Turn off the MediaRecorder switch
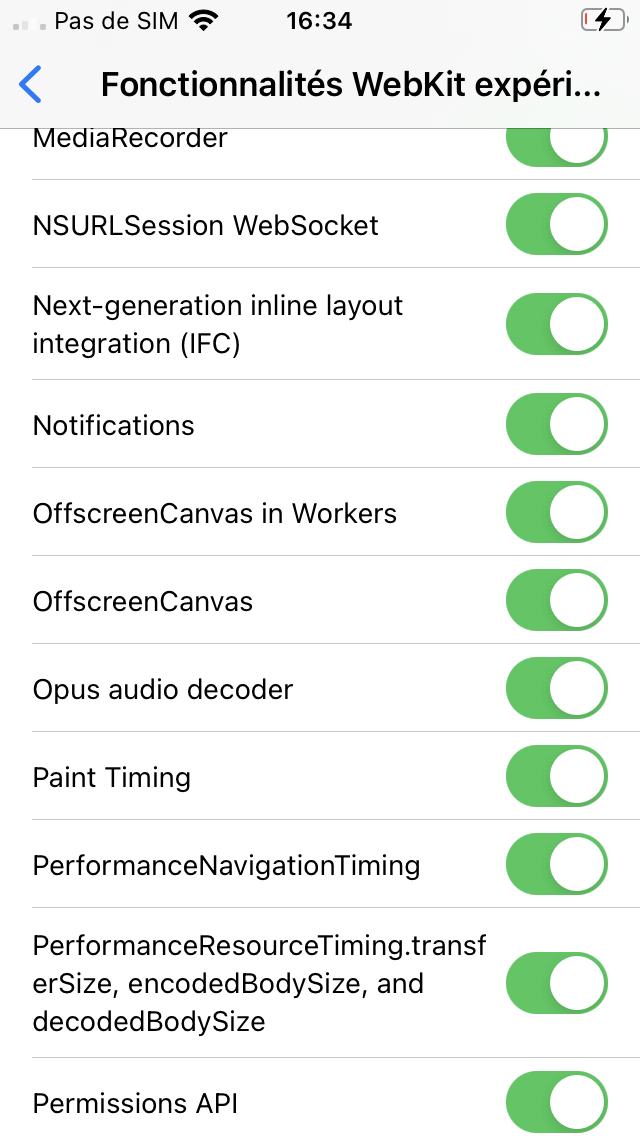640x1136 pixels. [557, 143]
